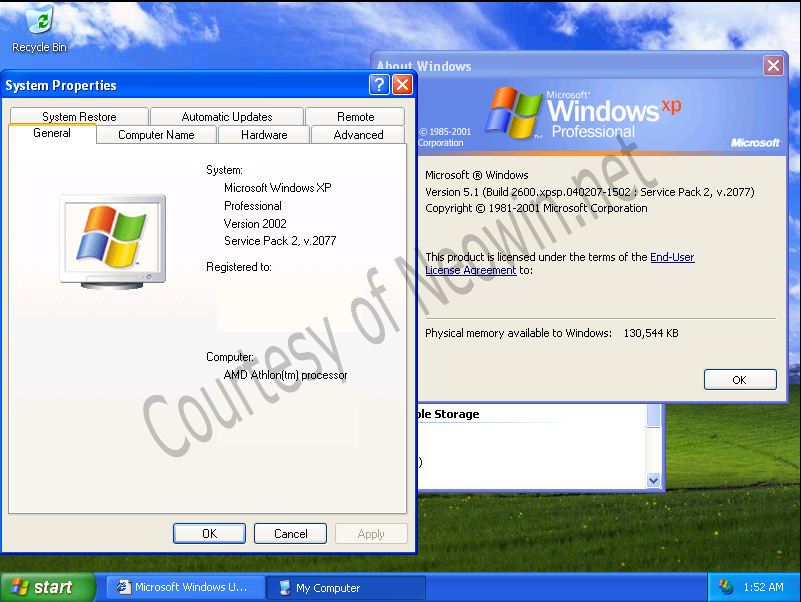Switch to the Hardware tab
This screenshot has width=801, height=602.
click(264, 135)
